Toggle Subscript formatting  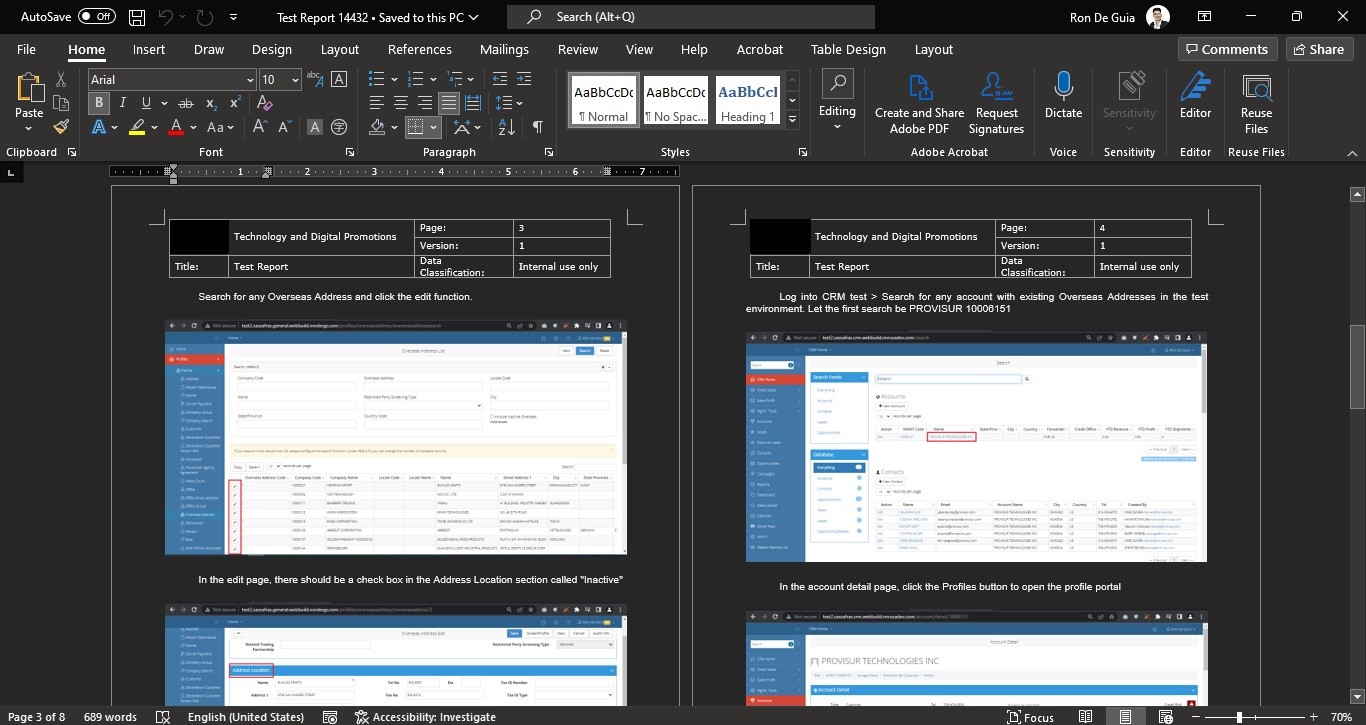click(212, 103)
